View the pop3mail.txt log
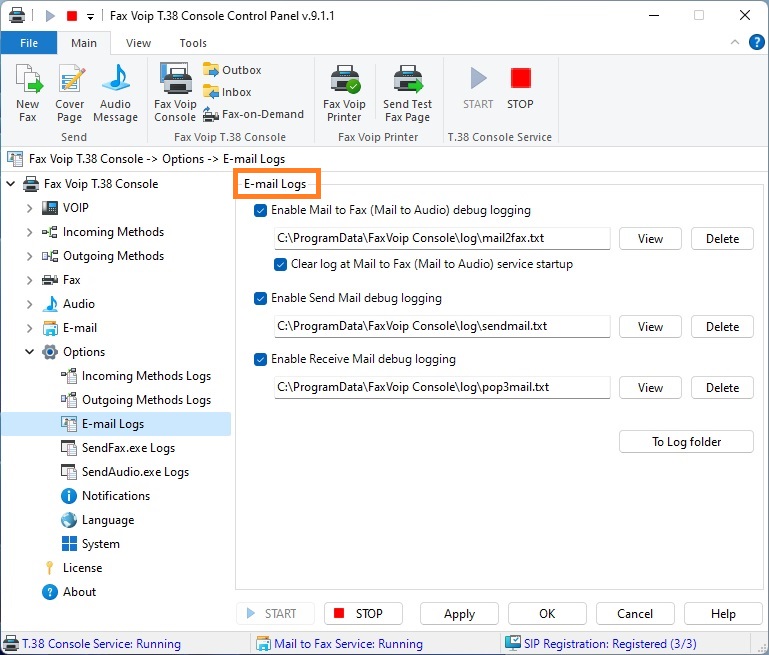Image resolution: width=769 pixels, height=655 pixels. (650, 388)
